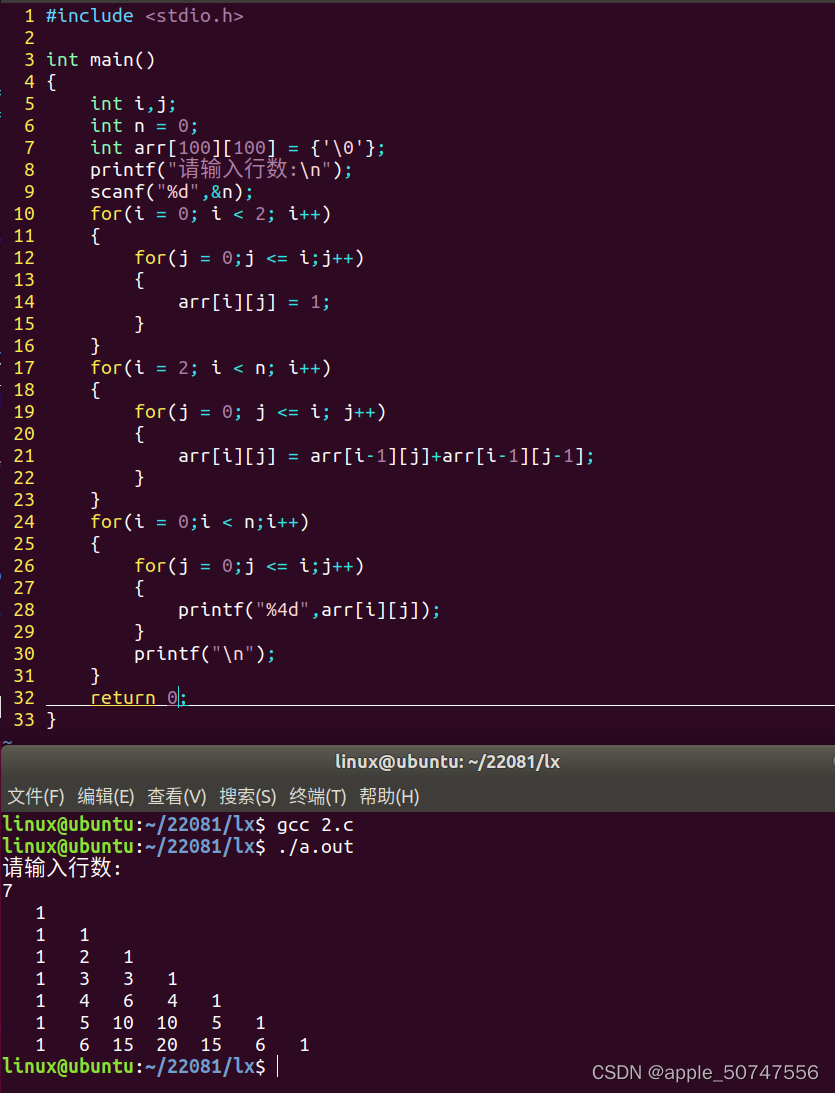Click the arr[100][100] declaration line

click(238, 148)
